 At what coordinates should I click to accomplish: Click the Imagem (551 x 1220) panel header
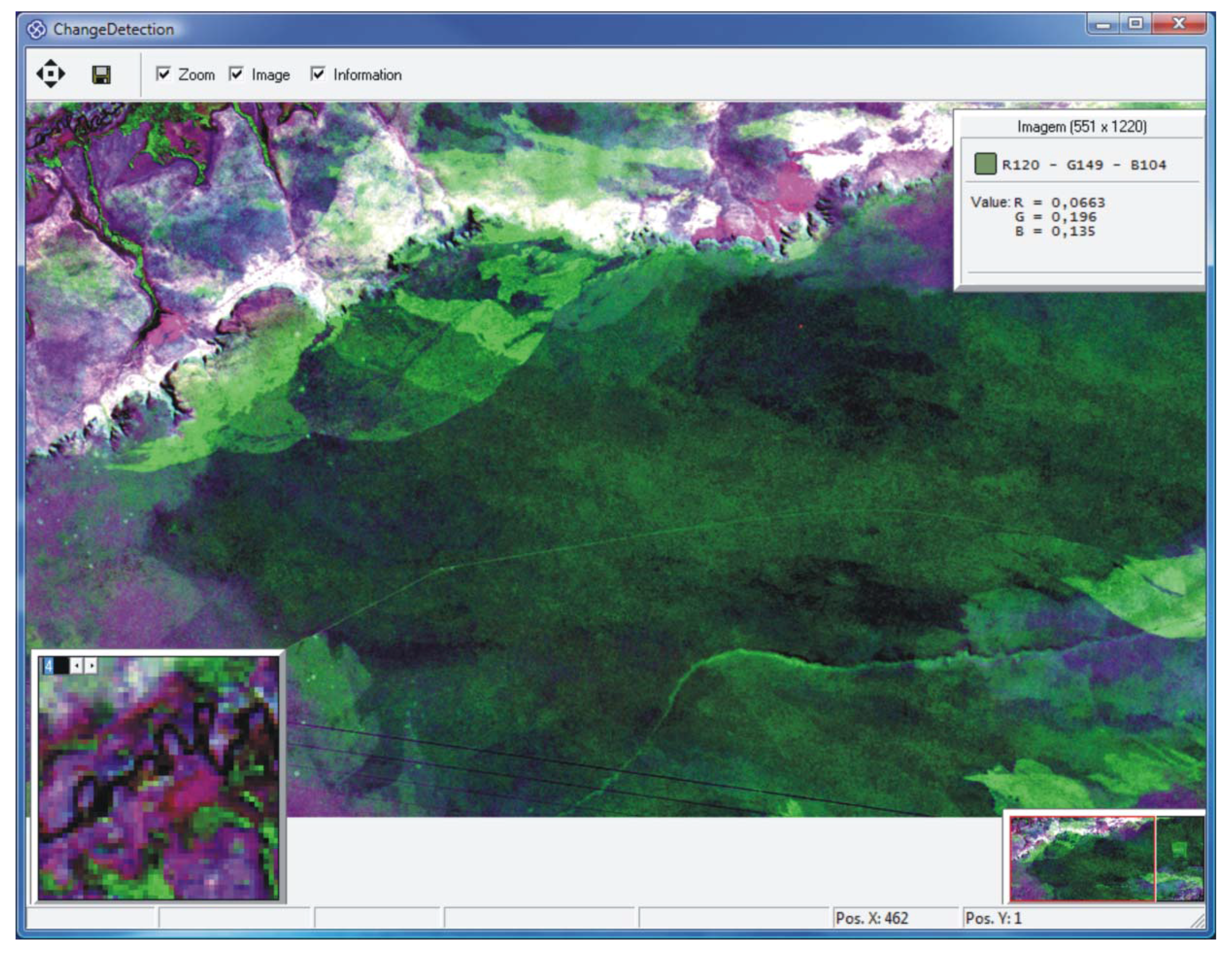1080,126
